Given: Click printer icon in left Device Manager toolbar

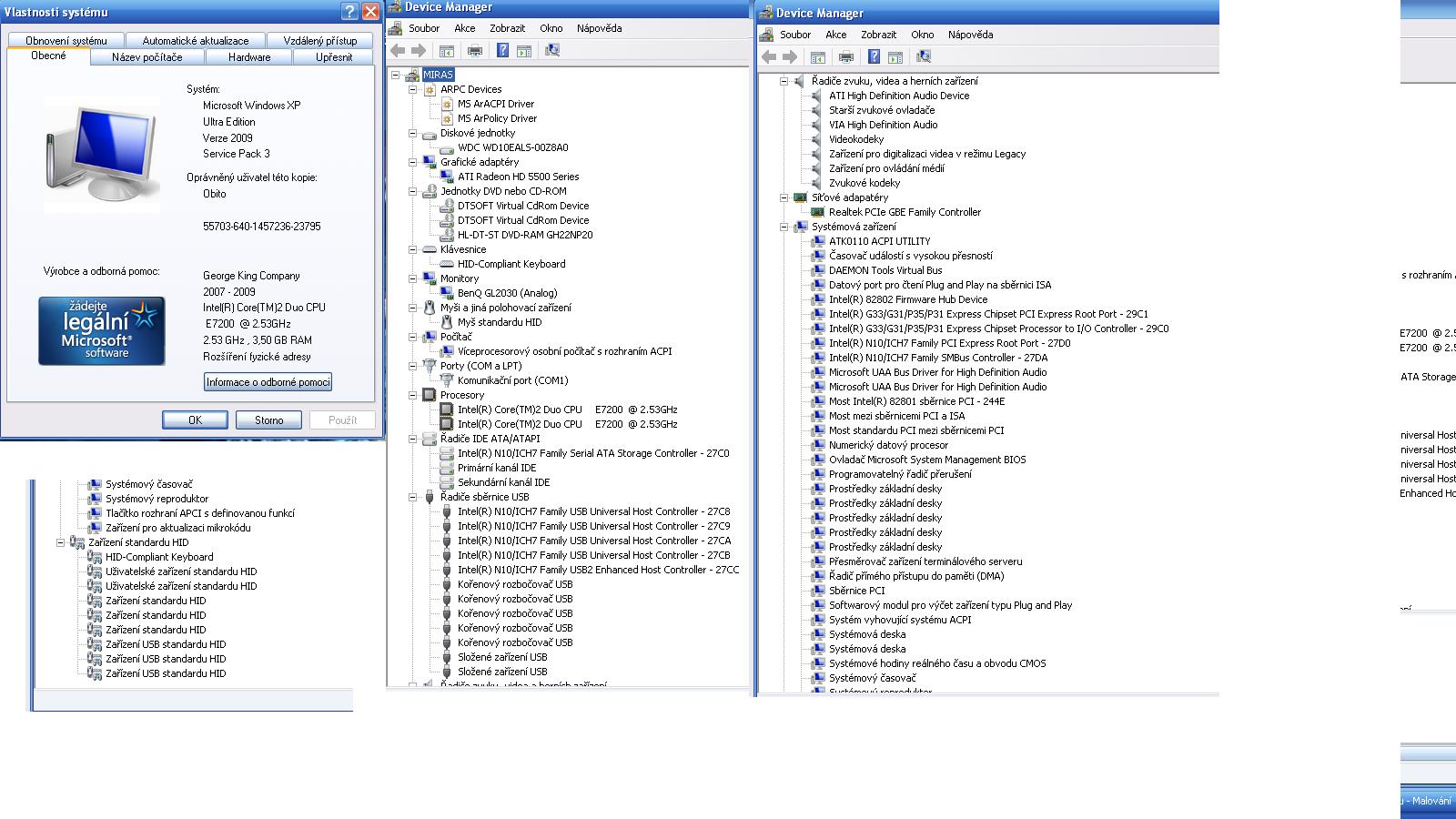Looking at the screenshot, I should pyautogui.click(x=475, y=51).
